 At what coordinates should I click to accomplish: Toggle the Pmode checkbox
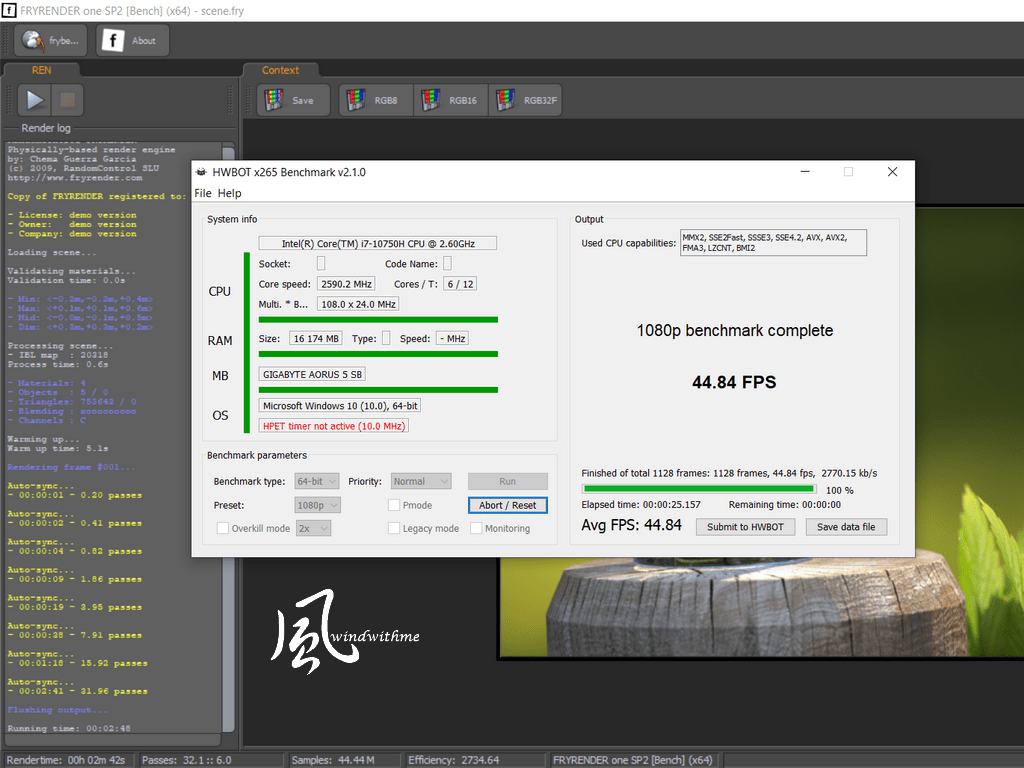click(x=394, y=505)
